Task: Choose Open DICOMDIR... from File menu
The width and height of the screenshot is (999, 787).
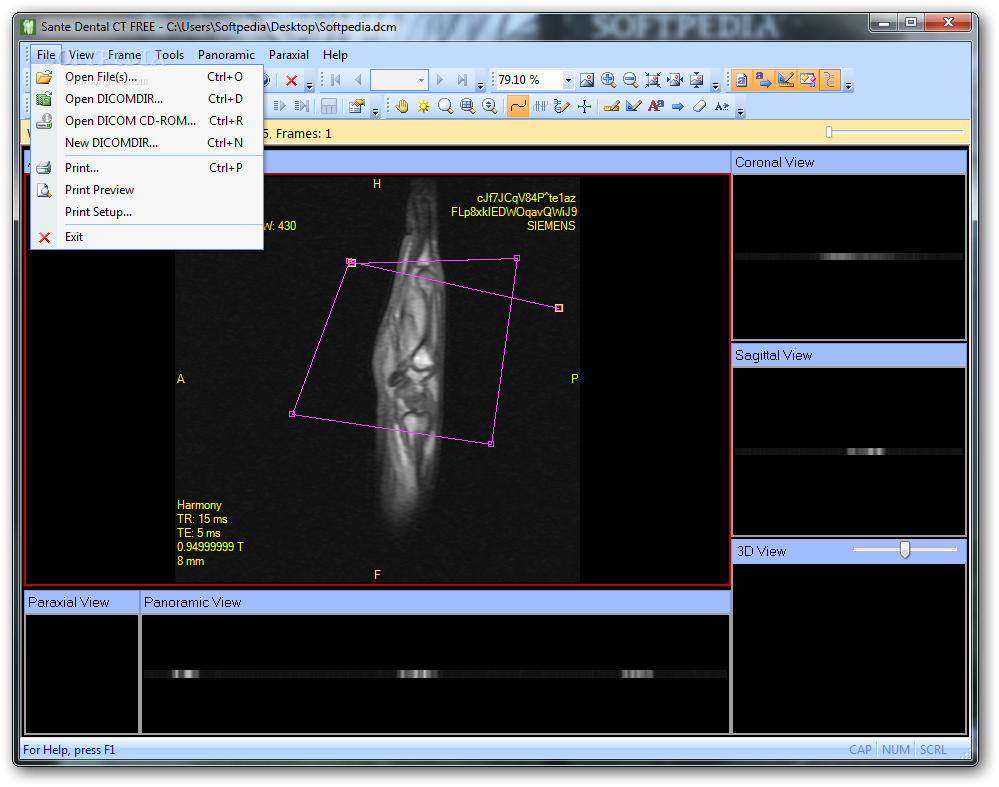Action: click(113, 99)
